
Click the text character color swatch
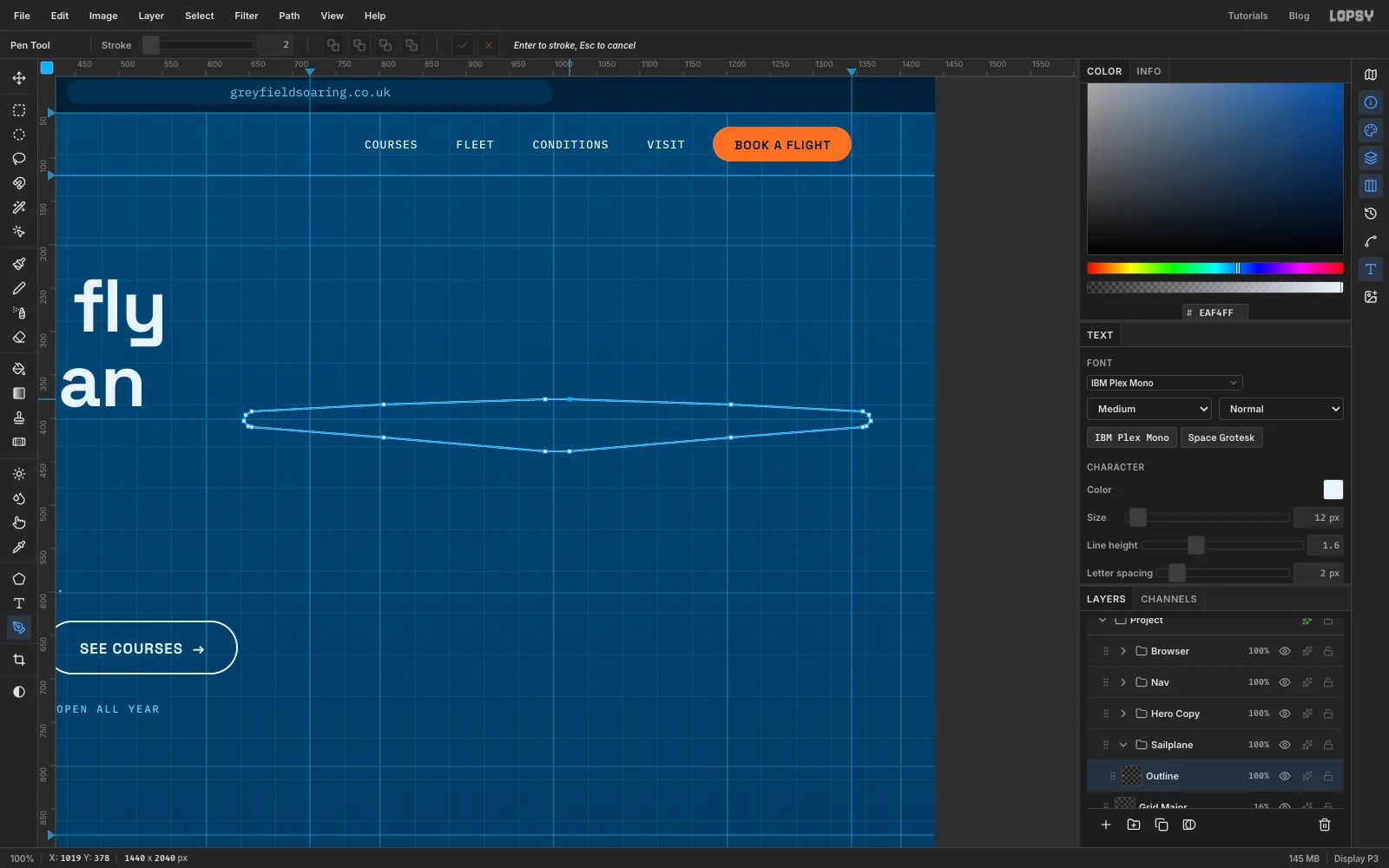[x=1333, y=490]
